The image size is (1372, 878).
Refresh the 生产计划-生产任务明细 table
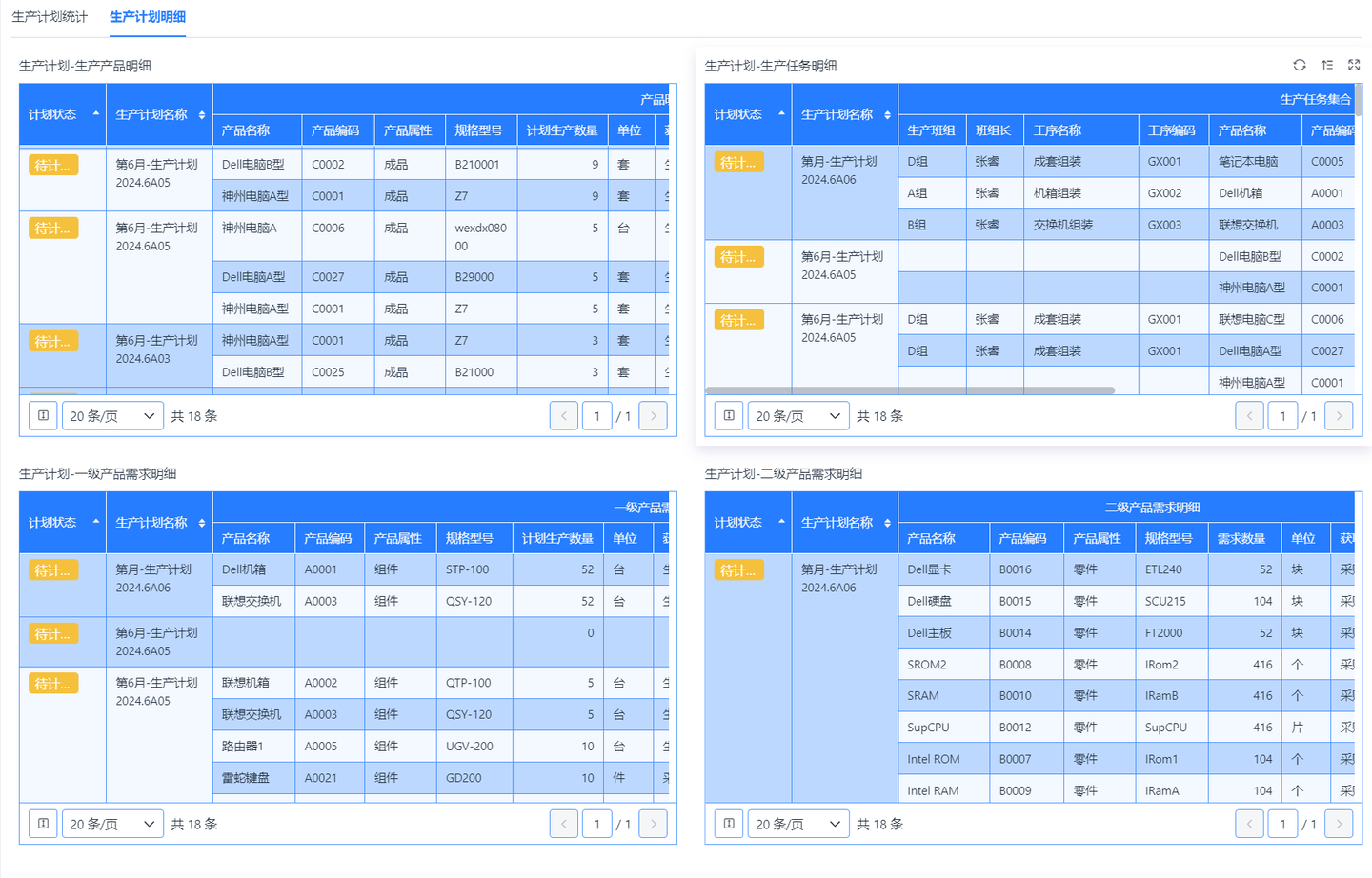click(x=1299, y=65)
